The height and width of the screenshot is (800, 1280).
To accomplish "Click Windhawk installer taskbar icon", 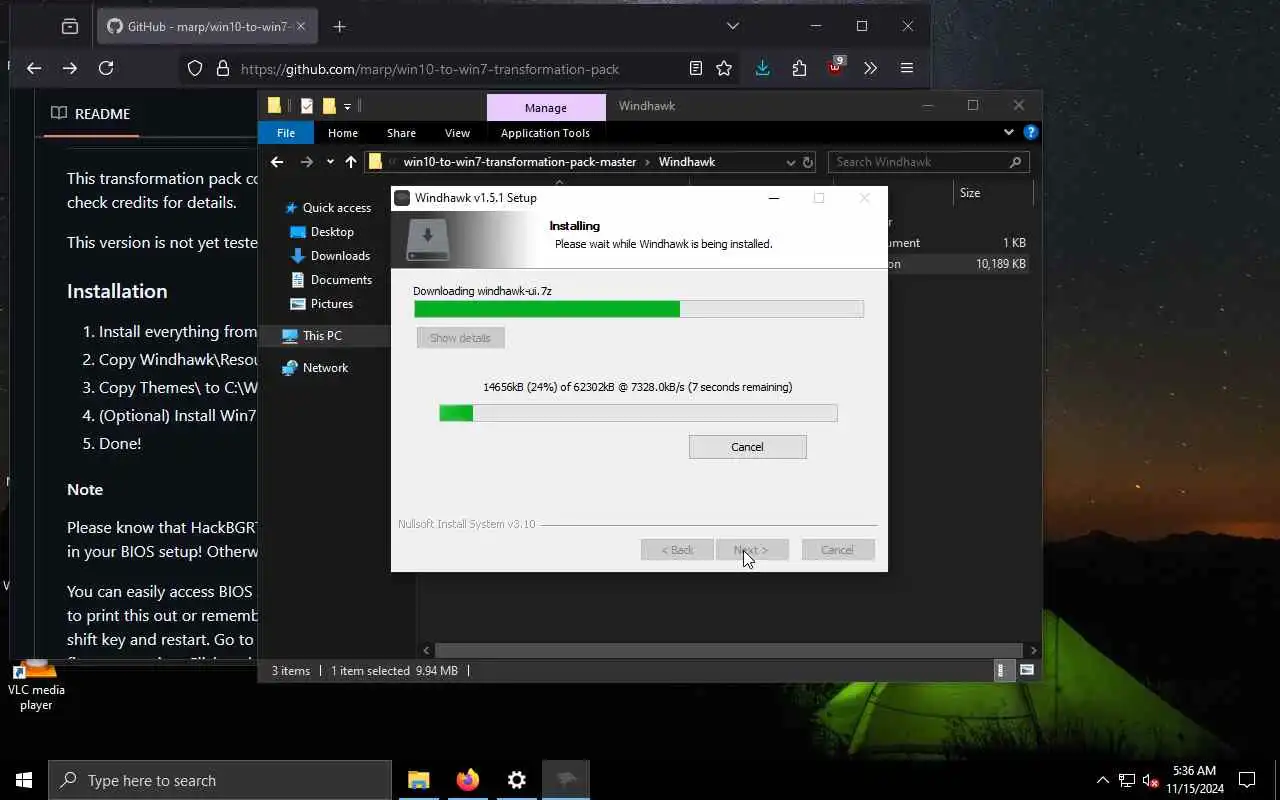I will click(566, 780).
